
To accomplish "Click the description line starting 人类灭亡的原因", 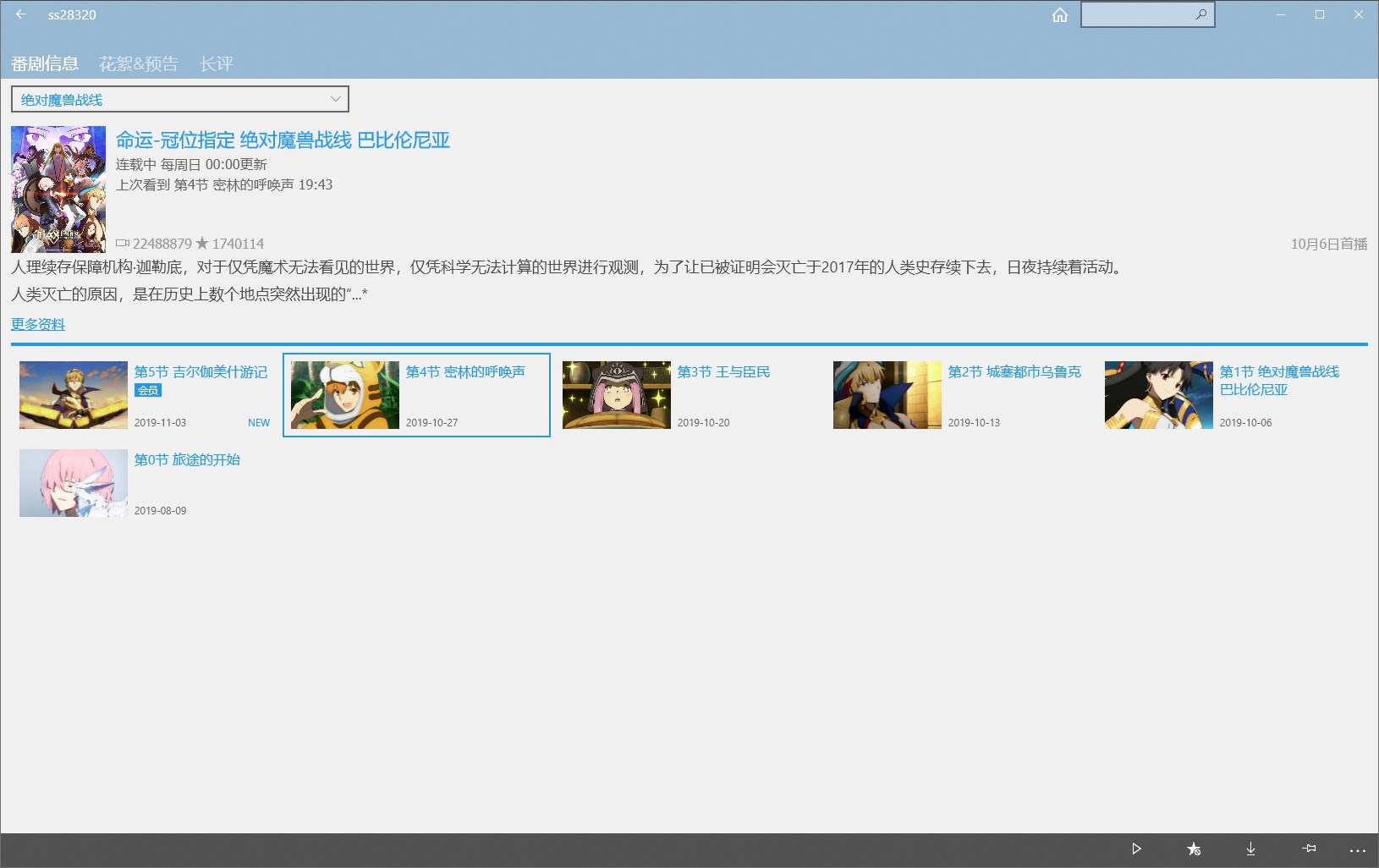I will pyautogui.click(x=190, y=294).
